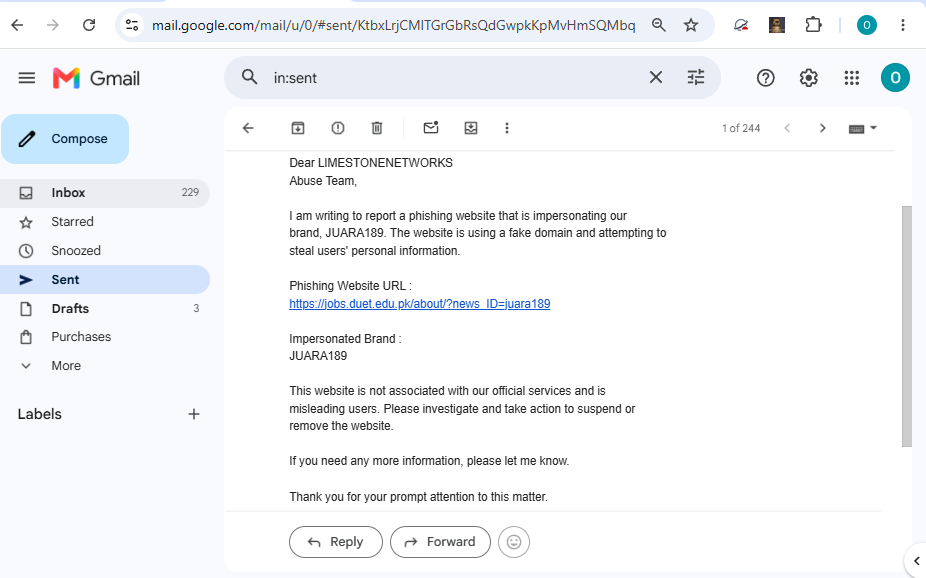Open the Google apps grid
Screen dimensions: 926x578
[852, 78]
